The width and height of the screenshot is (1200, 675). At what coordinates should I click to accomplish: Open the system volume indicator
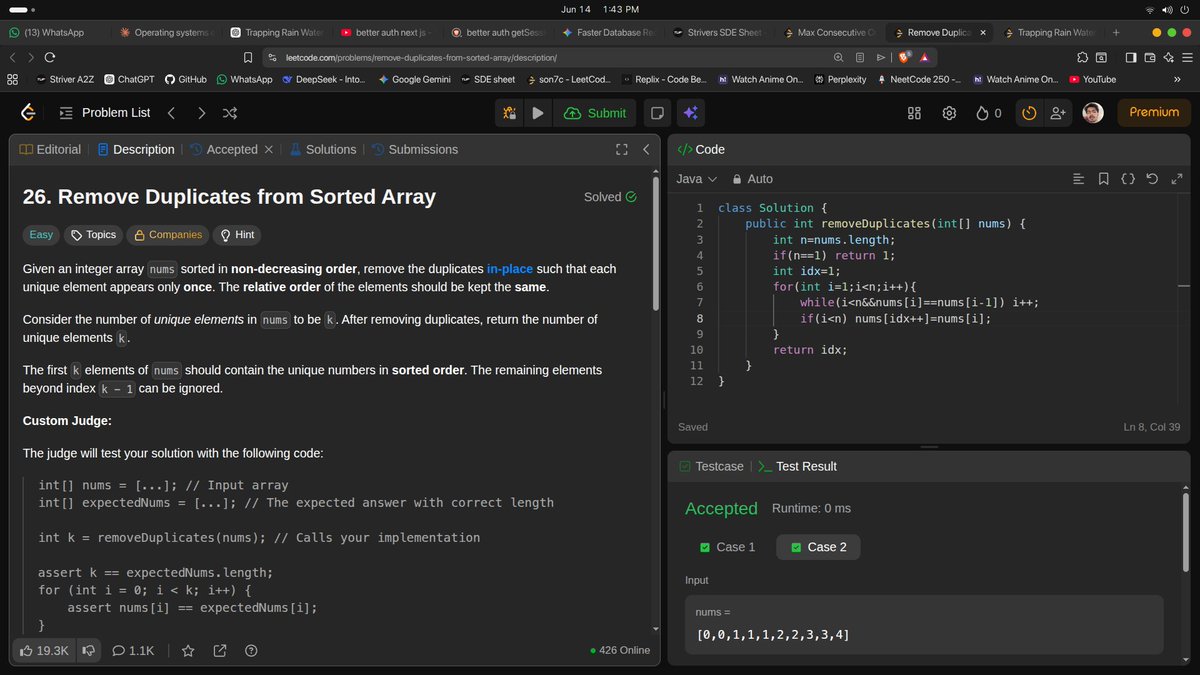pos(1169,9)
